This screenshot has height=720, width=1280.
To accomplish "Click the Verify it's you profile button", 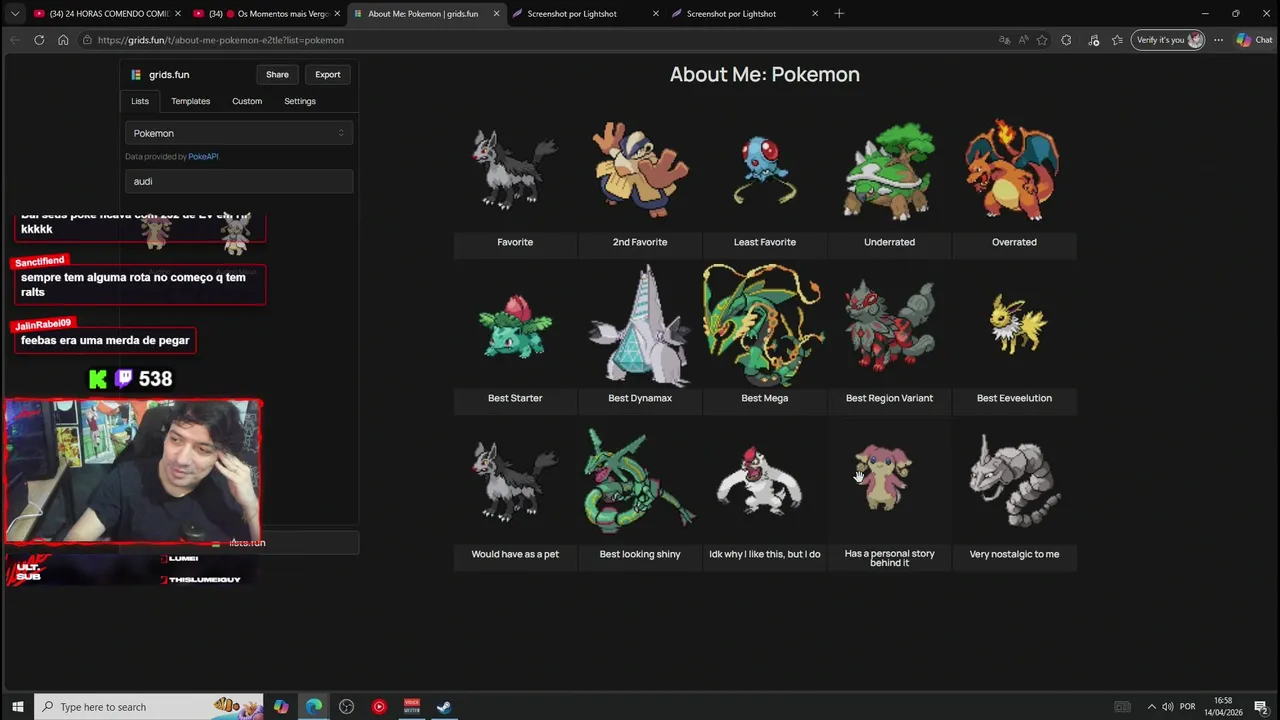I will (x=1168, y=40).
